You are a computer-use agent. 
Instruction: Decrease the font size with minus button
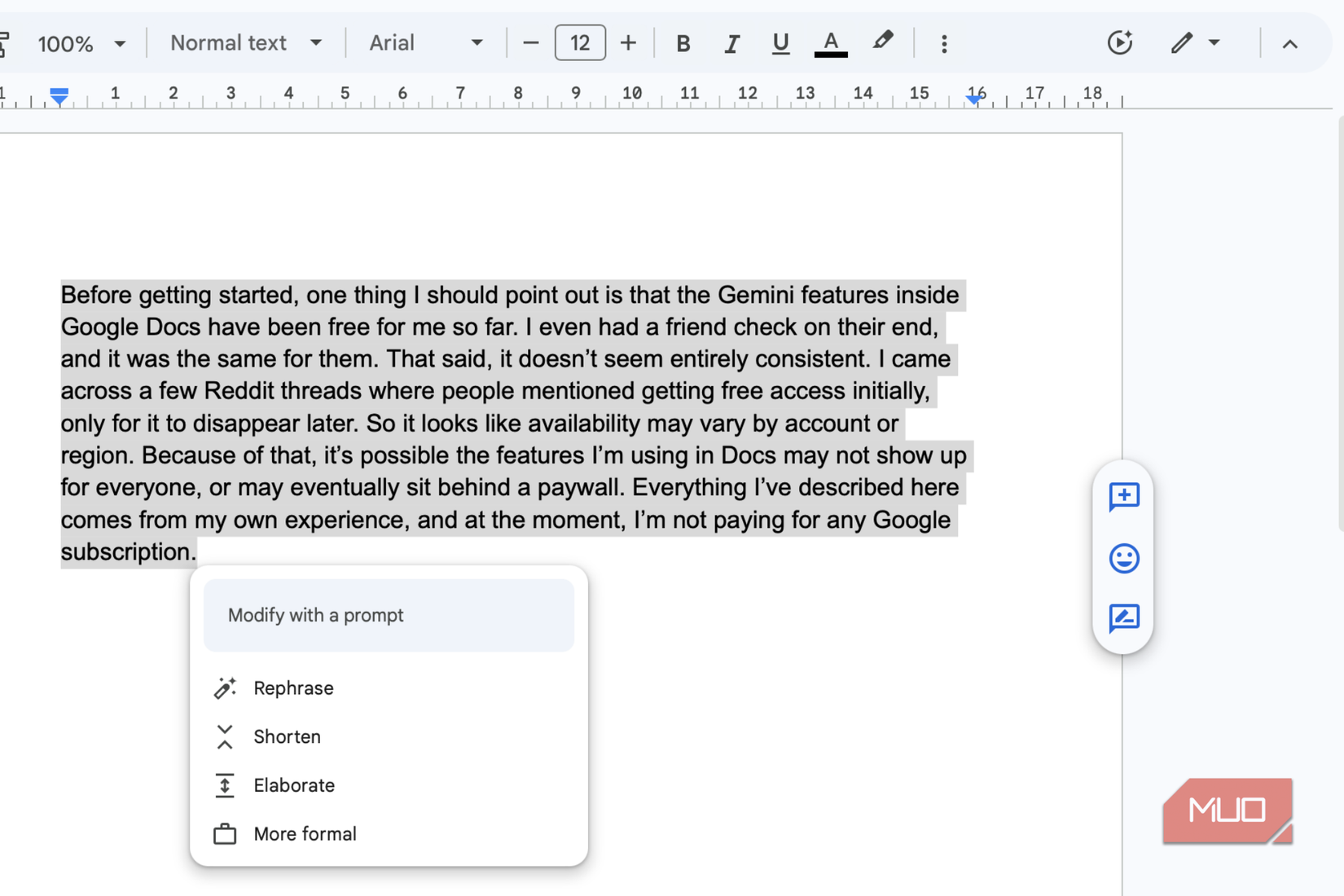pyautogui.click(x=530, y=43)
